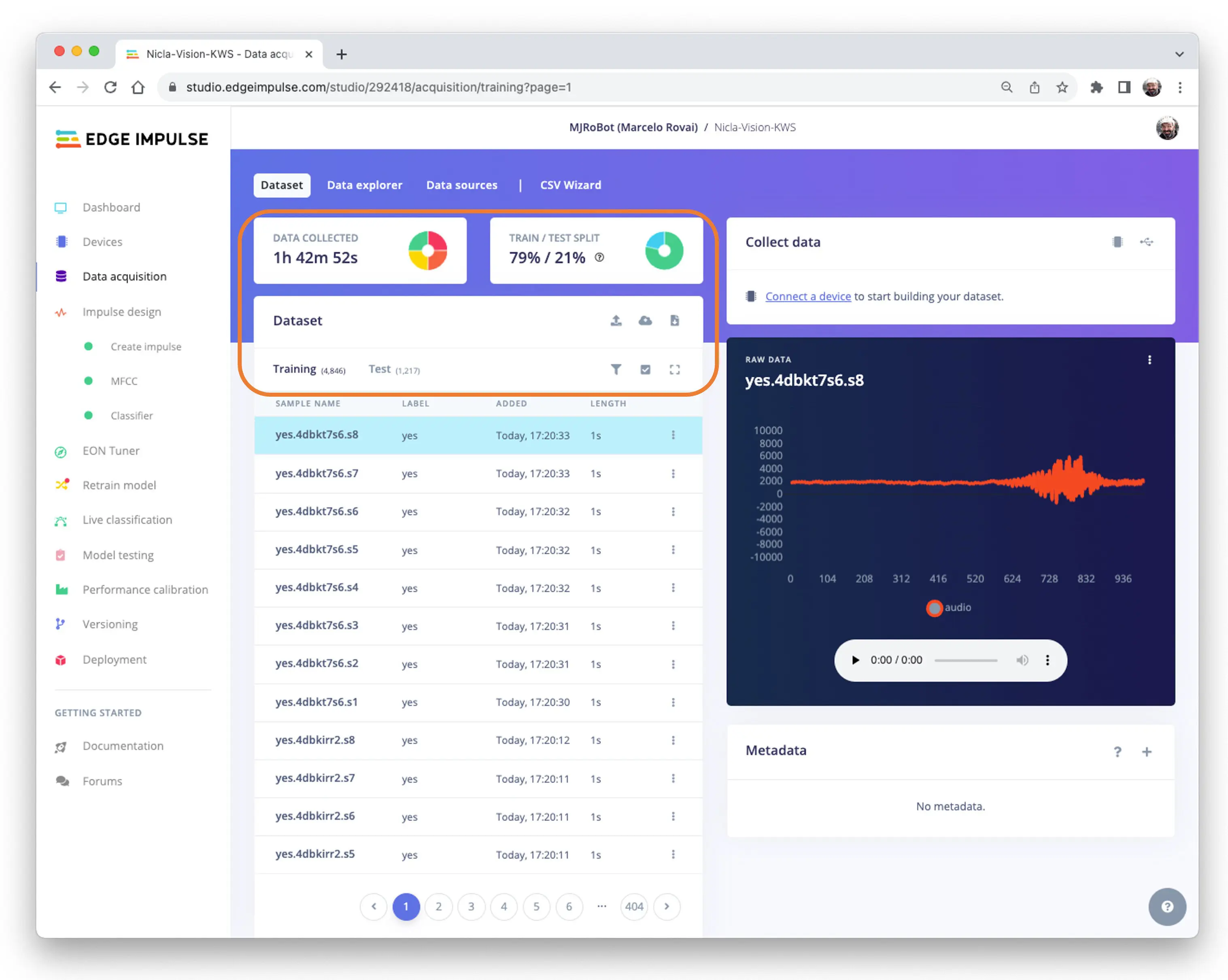Mute audio with the speaker icon
The width and height of the screenshot is (1228, 980).
(x=1022, y=660)
